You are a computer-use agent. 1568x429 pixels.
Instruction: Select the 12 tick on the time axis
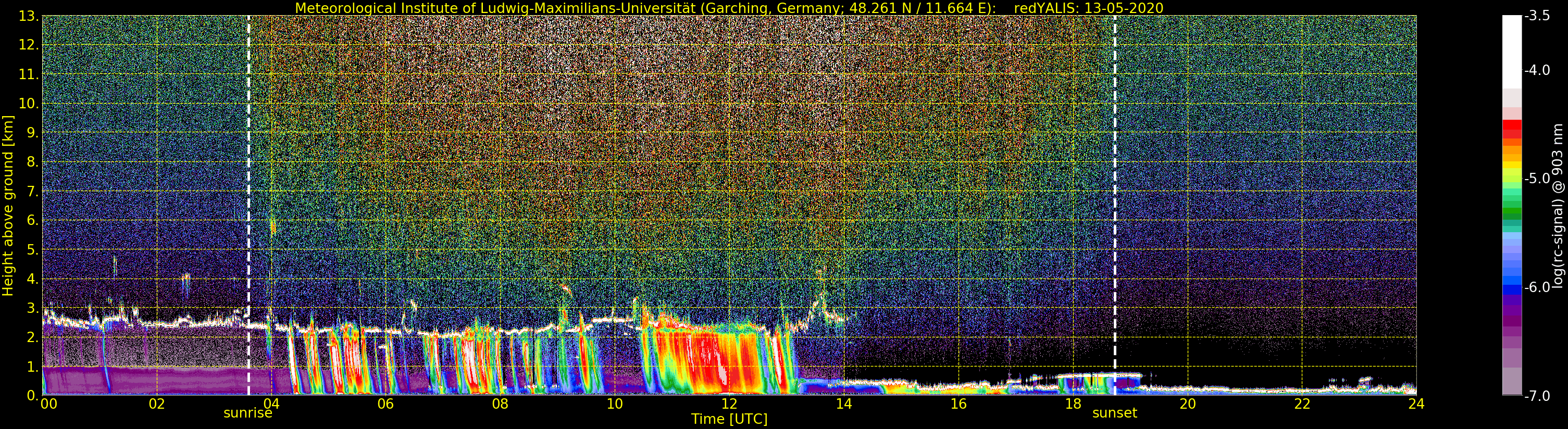[x=729, y=404]
